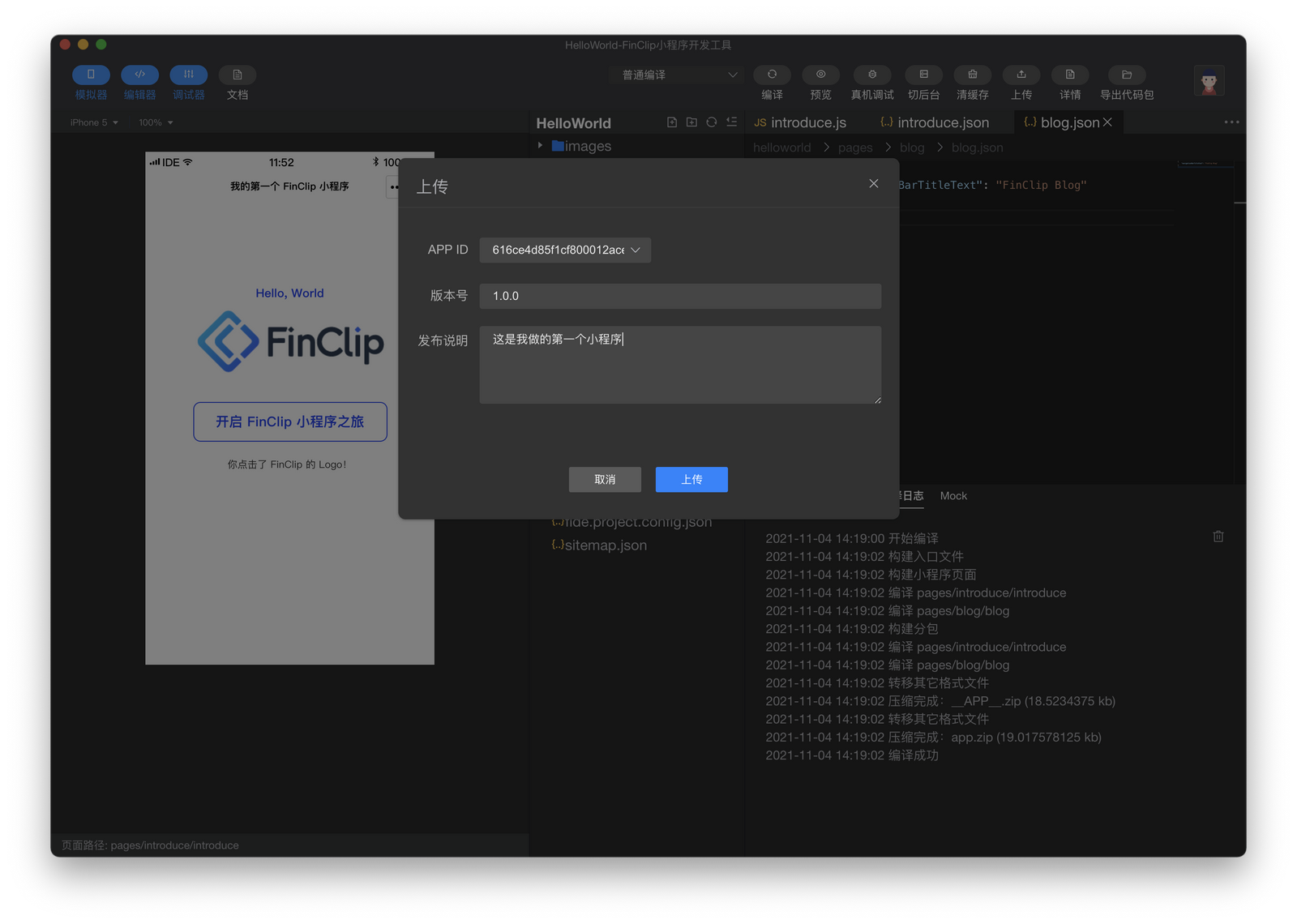Click the 页面路径 page path status text
This screenshot has width=1297, height=924.
(150, 845)
